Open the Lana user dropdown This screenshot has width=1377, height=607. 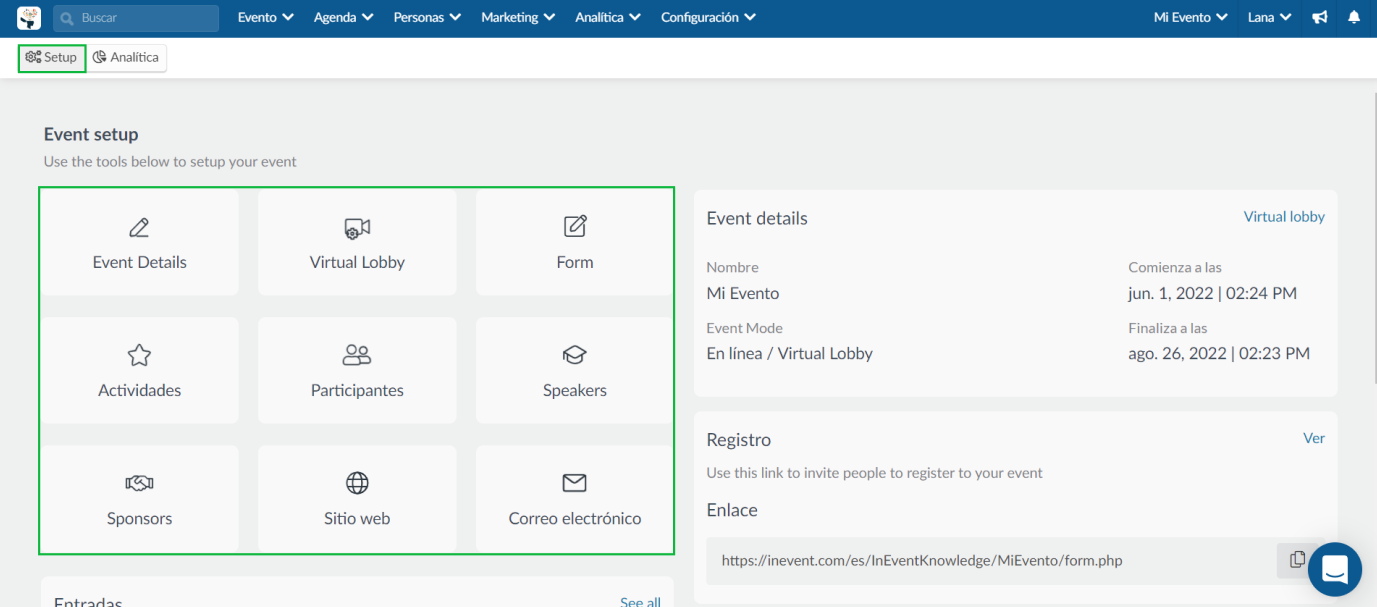pyautogui.click(x=1270, y=18)
